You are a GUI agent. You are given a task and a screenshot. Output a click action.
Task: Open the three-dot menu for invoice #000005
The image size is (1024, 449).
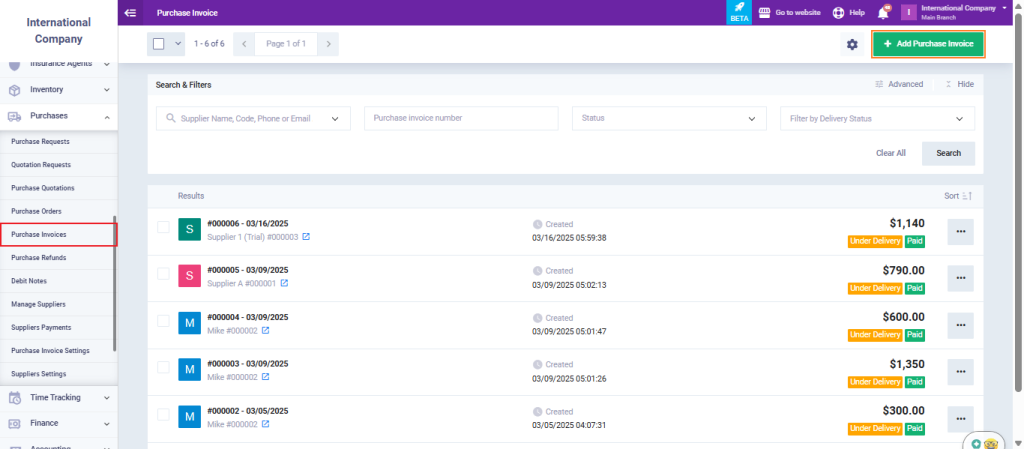coord(961,278)
